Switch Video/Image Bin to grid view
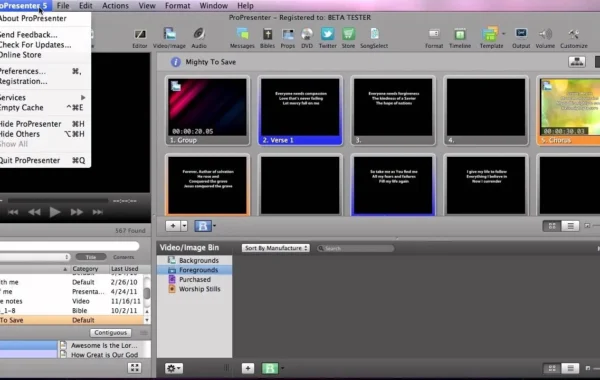Viewport: 600px width, 380px height. pyautogui.click(x=552, y=369)
